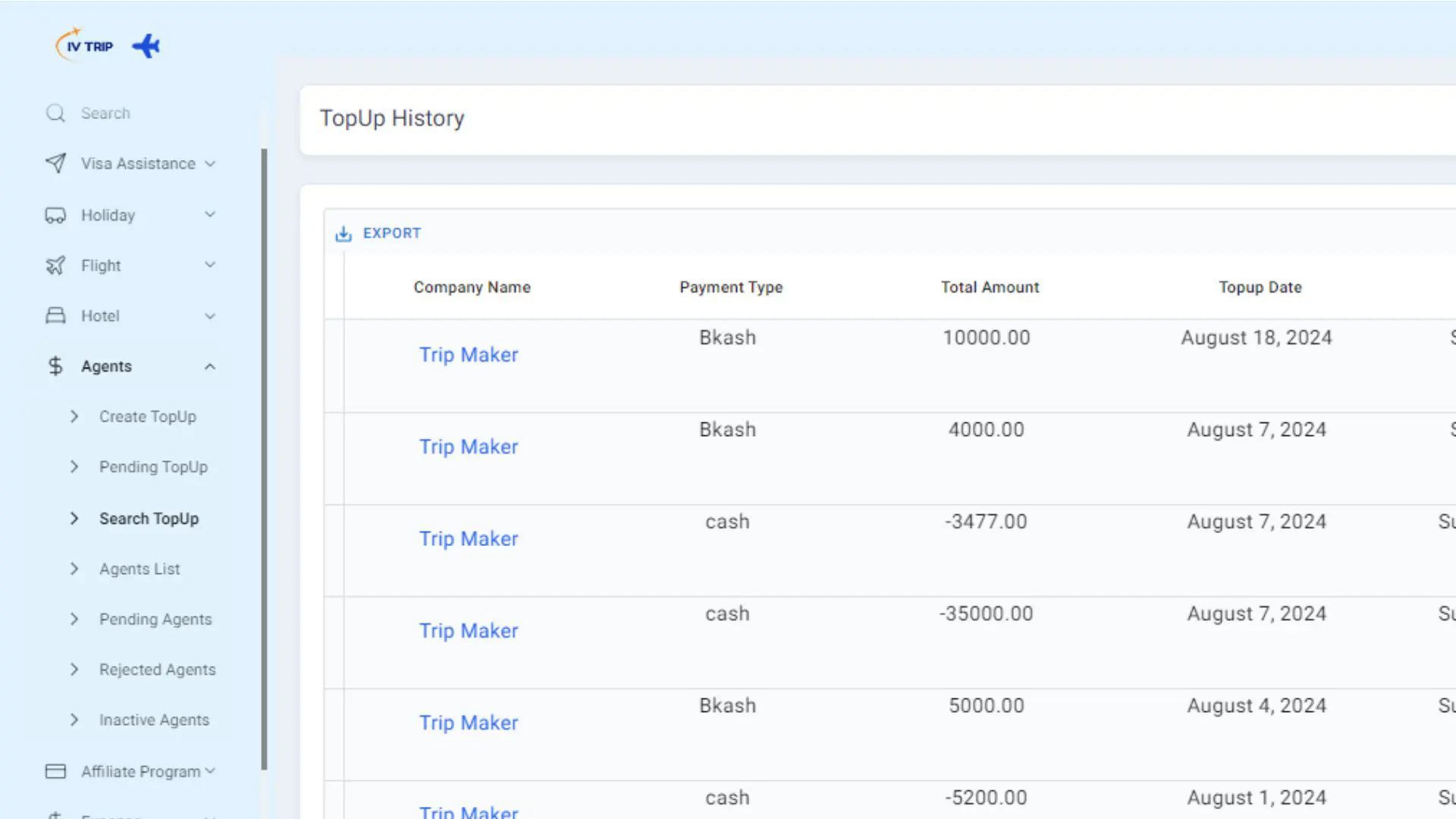Sort by Topup Date column header

click(1260, 287)
